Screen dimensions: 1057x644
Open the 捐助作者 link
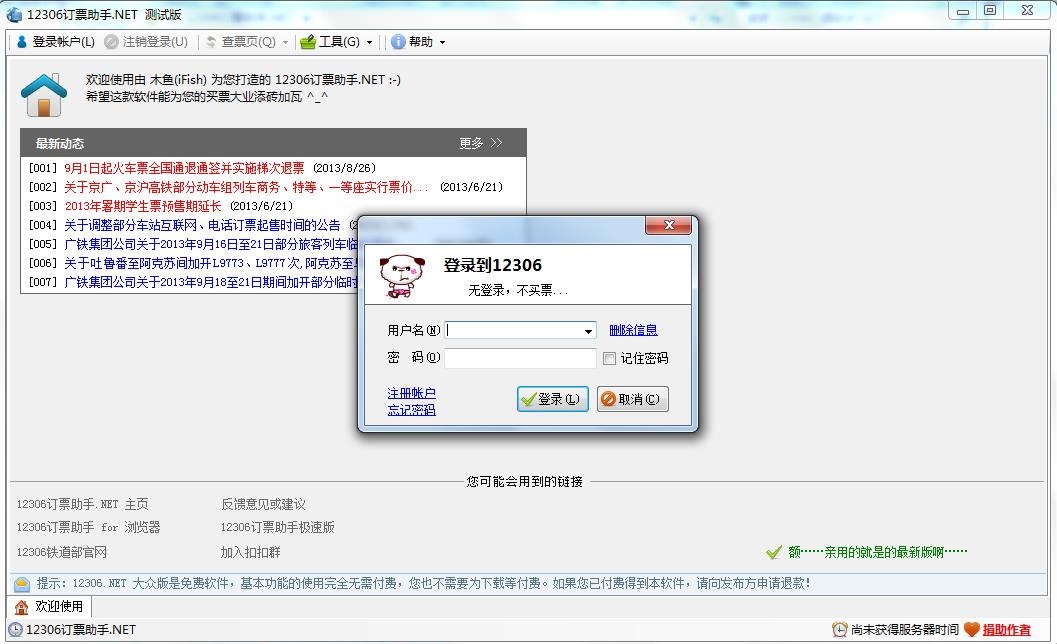(x=1006, y=630)
